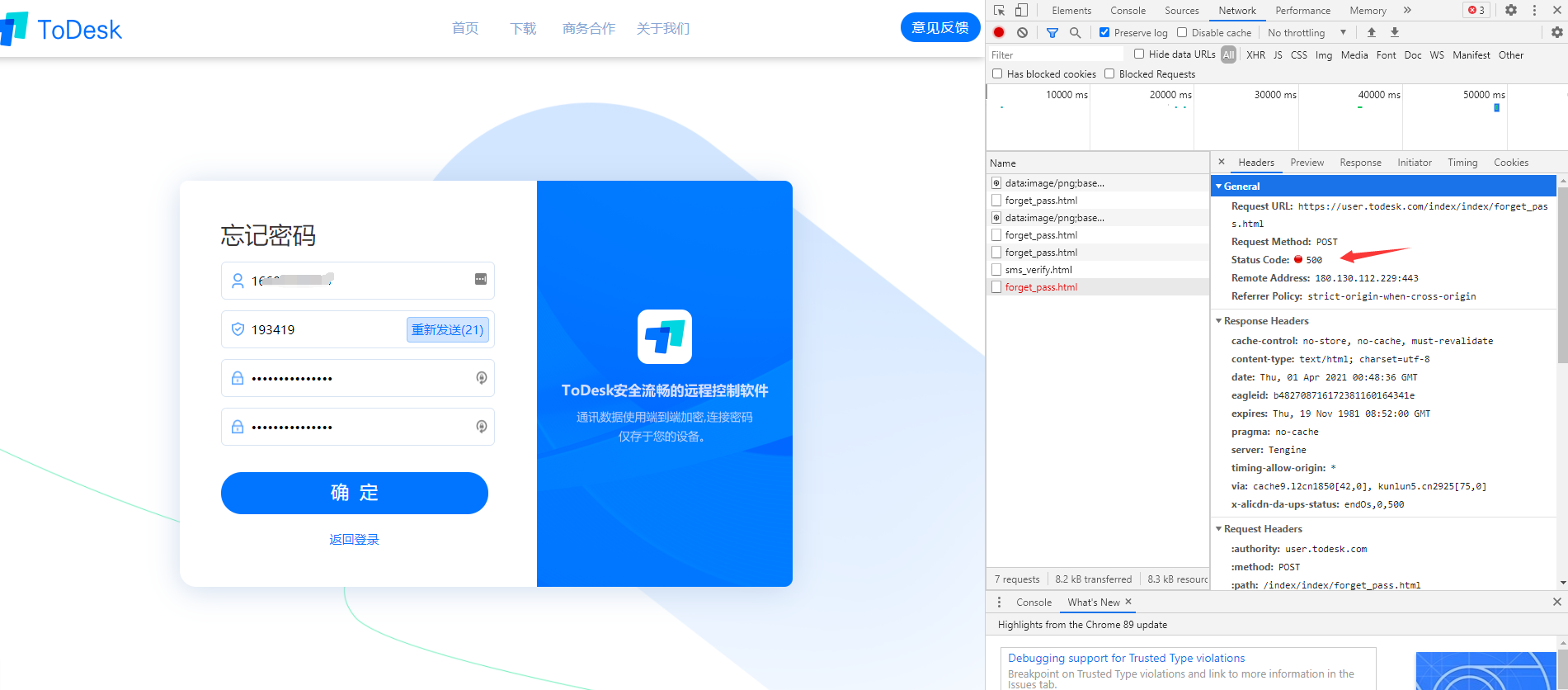The image size is (1568, 690).
Task: Check Hide data URLs
Action: [x=1139, y=54]
